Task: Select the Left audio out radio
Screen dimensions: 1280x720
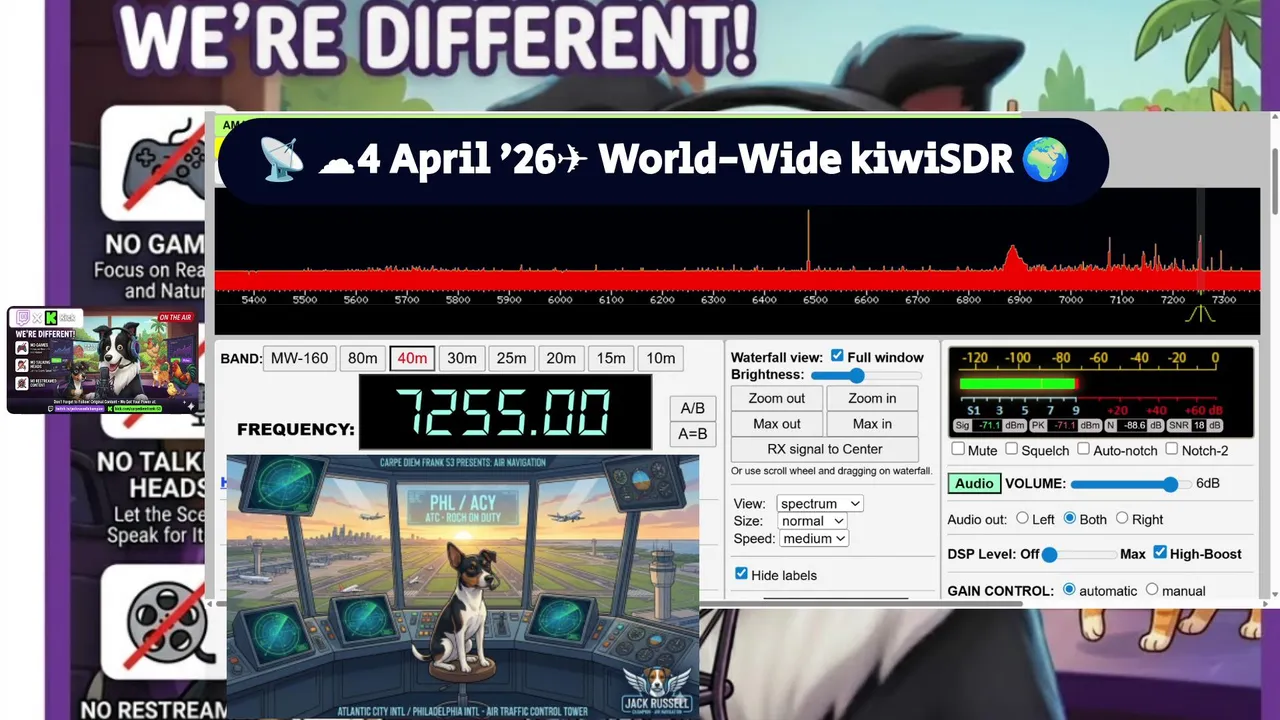Action: [x=1022, y=518]
